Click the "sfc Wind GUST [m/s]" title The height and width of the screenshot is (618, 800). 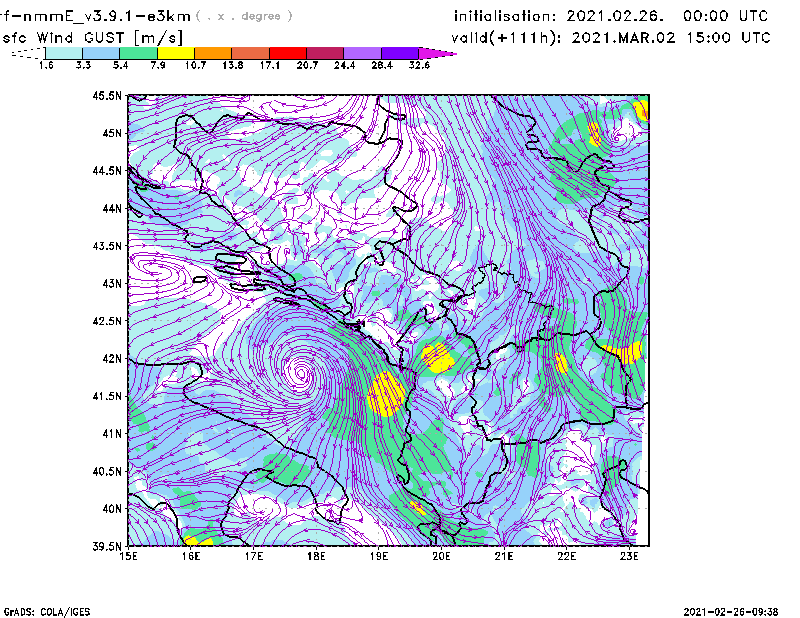click(x=93, y=38)
